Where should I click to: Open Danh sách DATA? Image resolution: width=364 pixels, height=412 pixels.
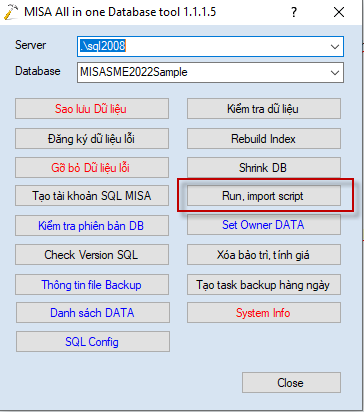(x=93, y=313)
